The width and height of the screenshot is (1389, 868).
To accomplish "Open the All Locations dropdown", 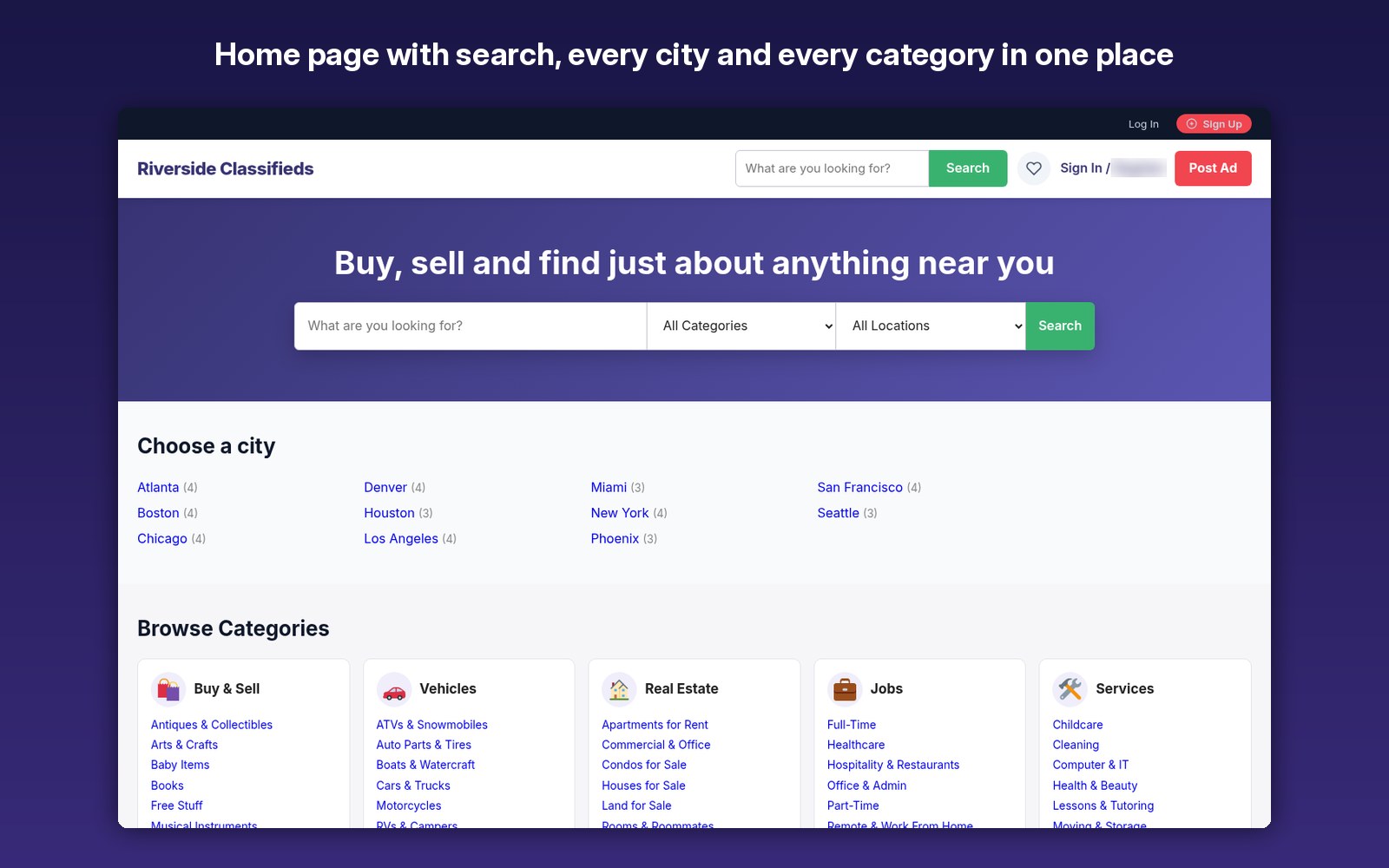I will click(x=931, y=326).
